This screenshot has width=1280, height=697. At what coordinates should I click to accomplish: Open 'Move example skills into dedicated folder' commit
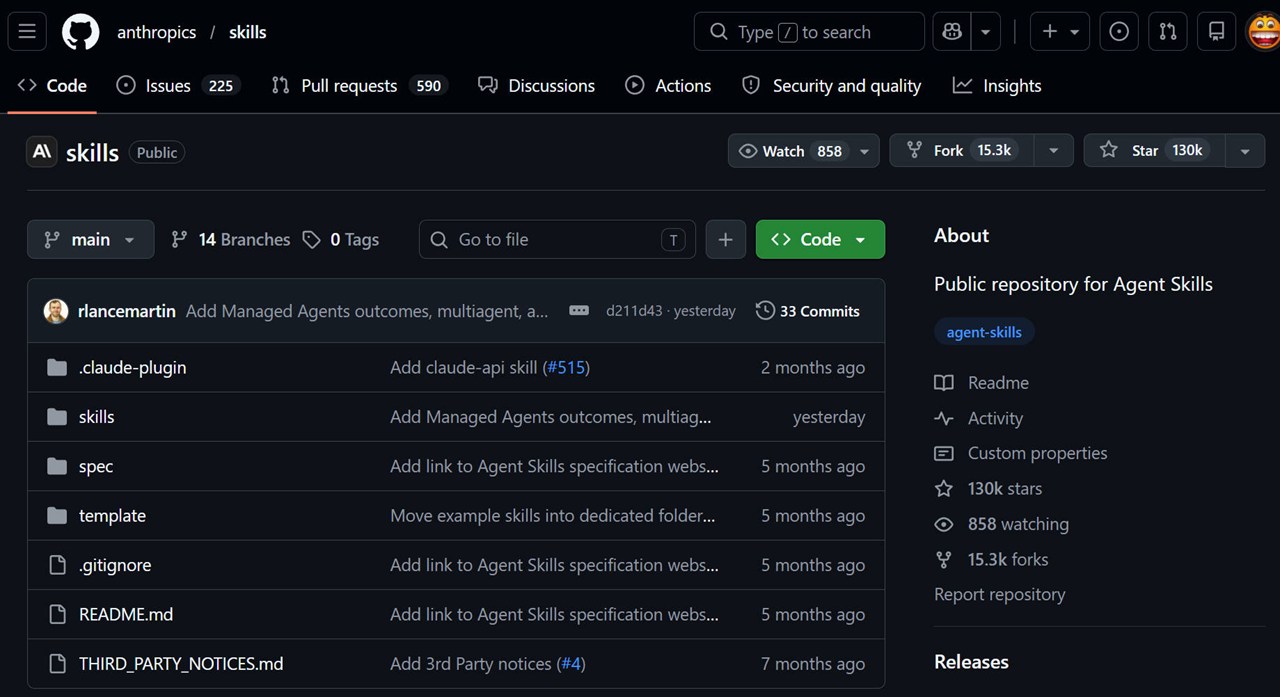552,515
